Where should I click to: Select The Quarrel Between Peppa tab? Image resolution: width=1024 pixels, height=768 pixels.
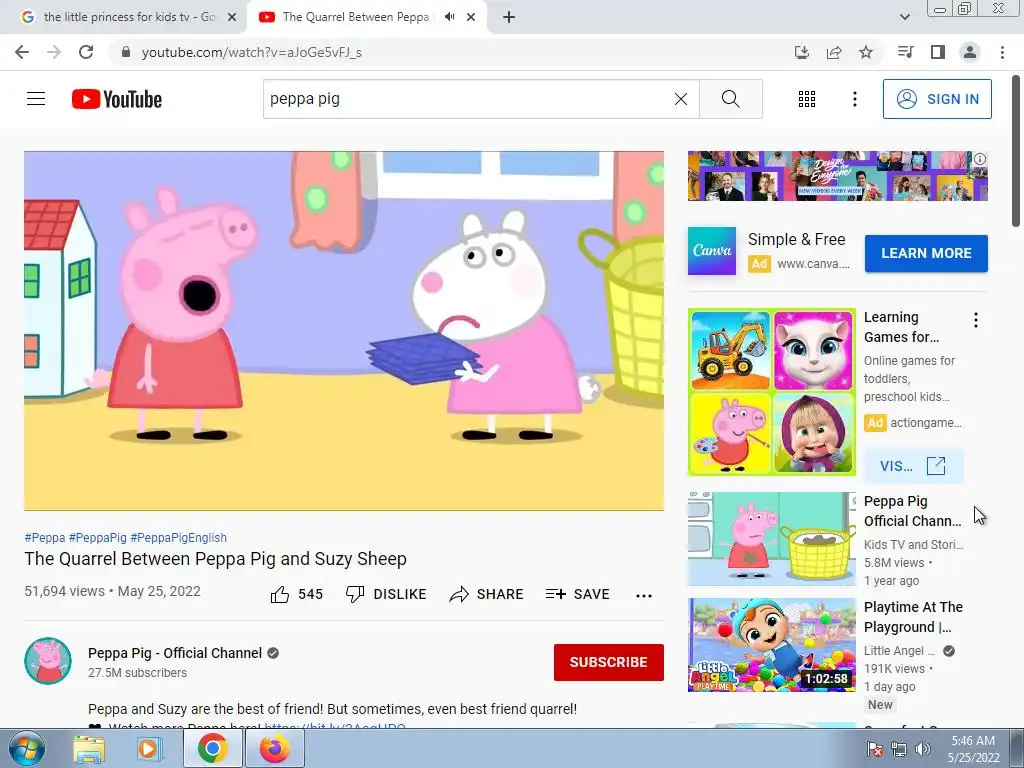(x=356, y=17)
